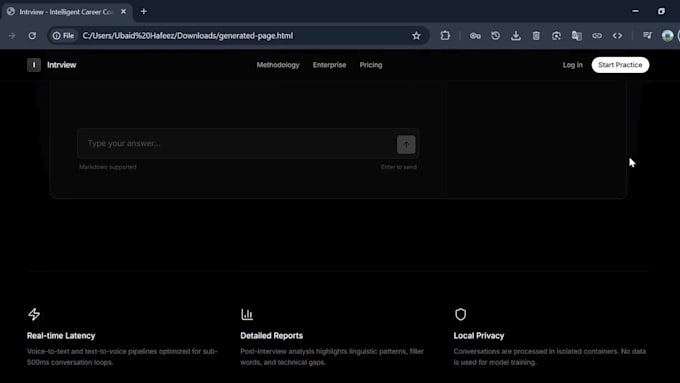The height and width of the screenshot is (383, 680).
Task: Click the Enter to send hint text
Action: point(399,167)
